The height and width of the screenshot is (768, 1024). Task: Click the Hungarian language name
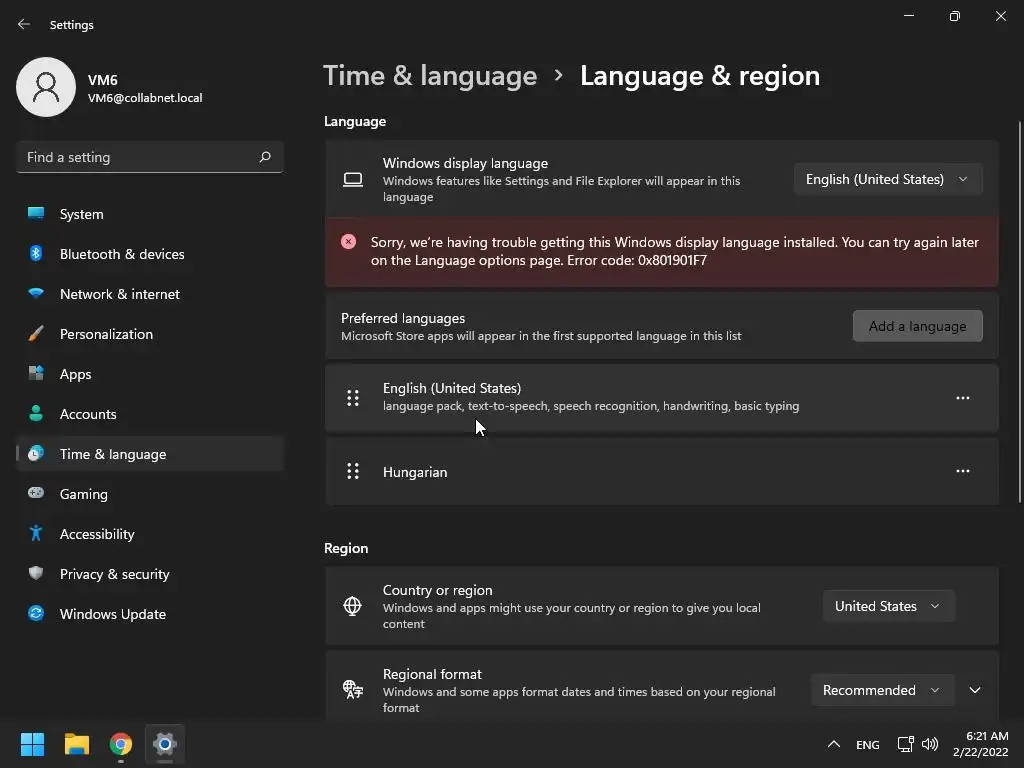tap(415, 472)
